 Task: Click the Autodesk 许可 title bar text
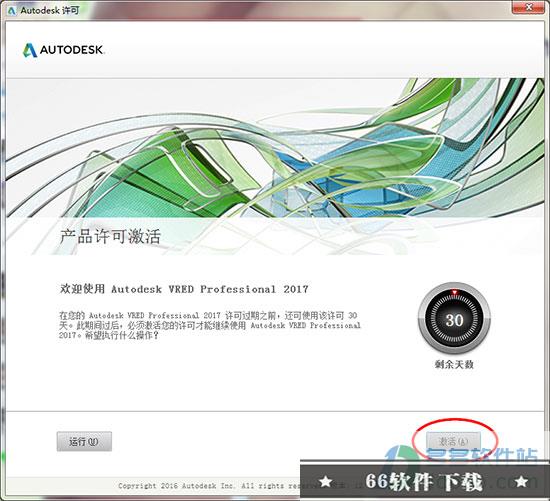pyautogui.click(x=49, y=11)
